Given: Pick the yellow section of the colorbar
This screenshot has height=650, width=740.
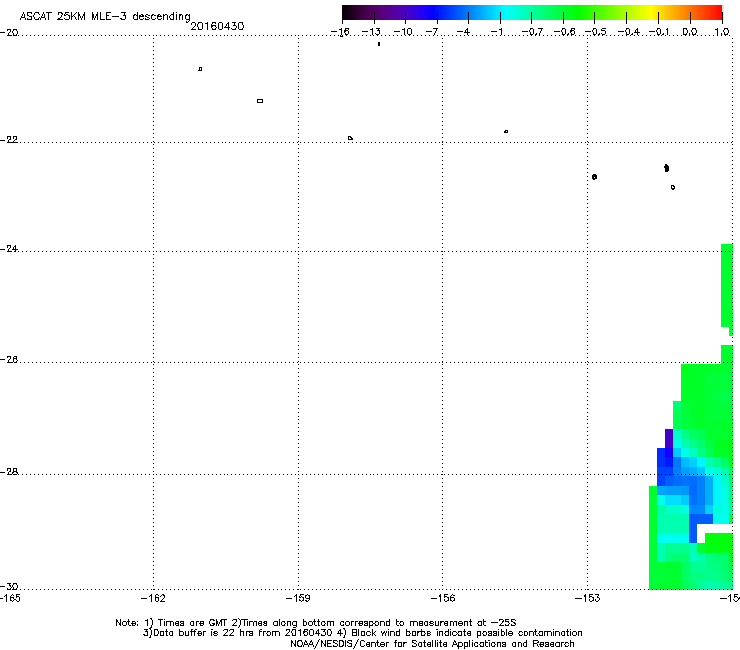Looking at the screenshot, I should click(650, 13).
